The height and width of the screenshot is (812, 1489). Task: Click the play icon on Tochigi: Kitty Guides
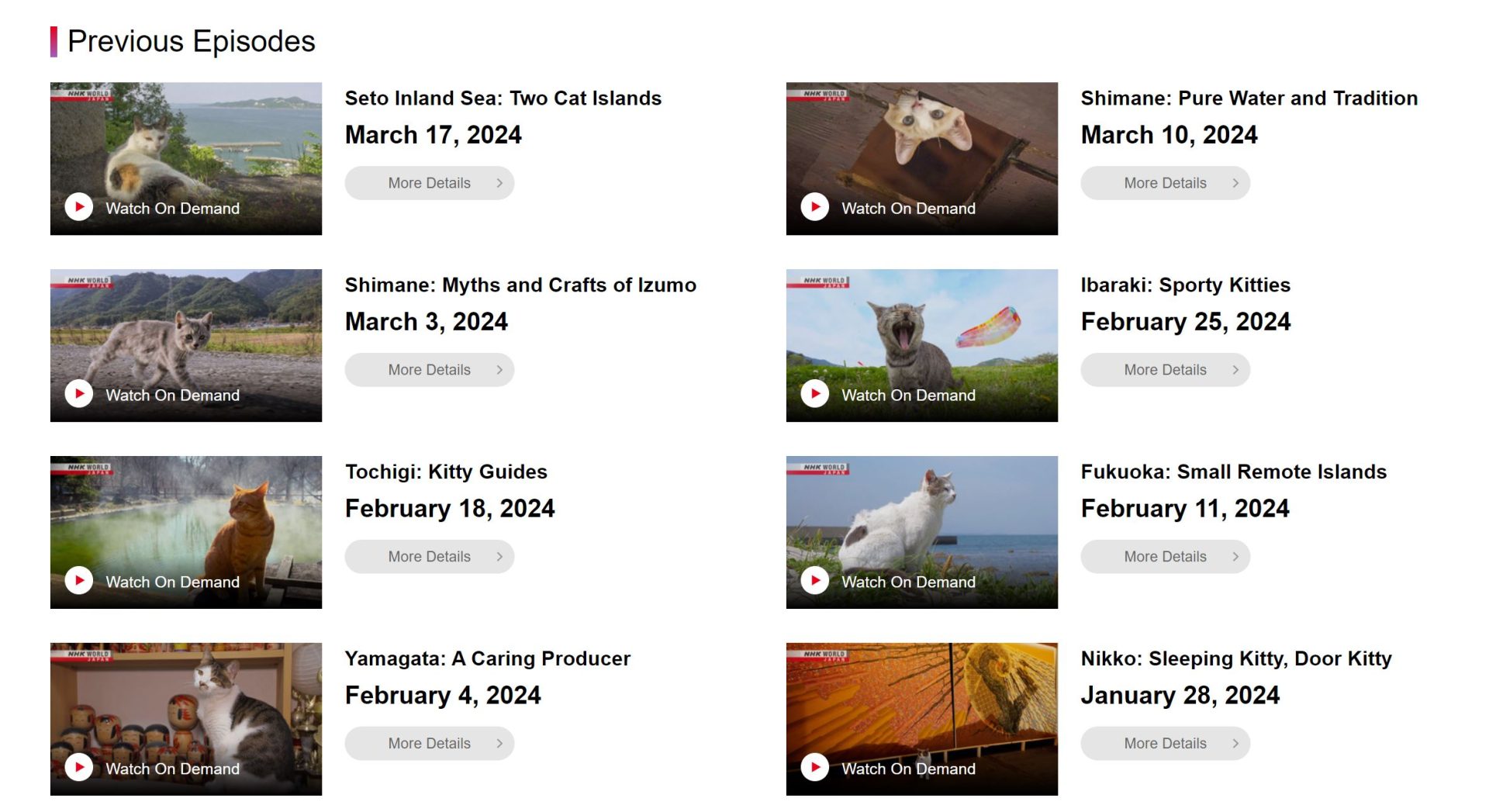pos(78,581)
